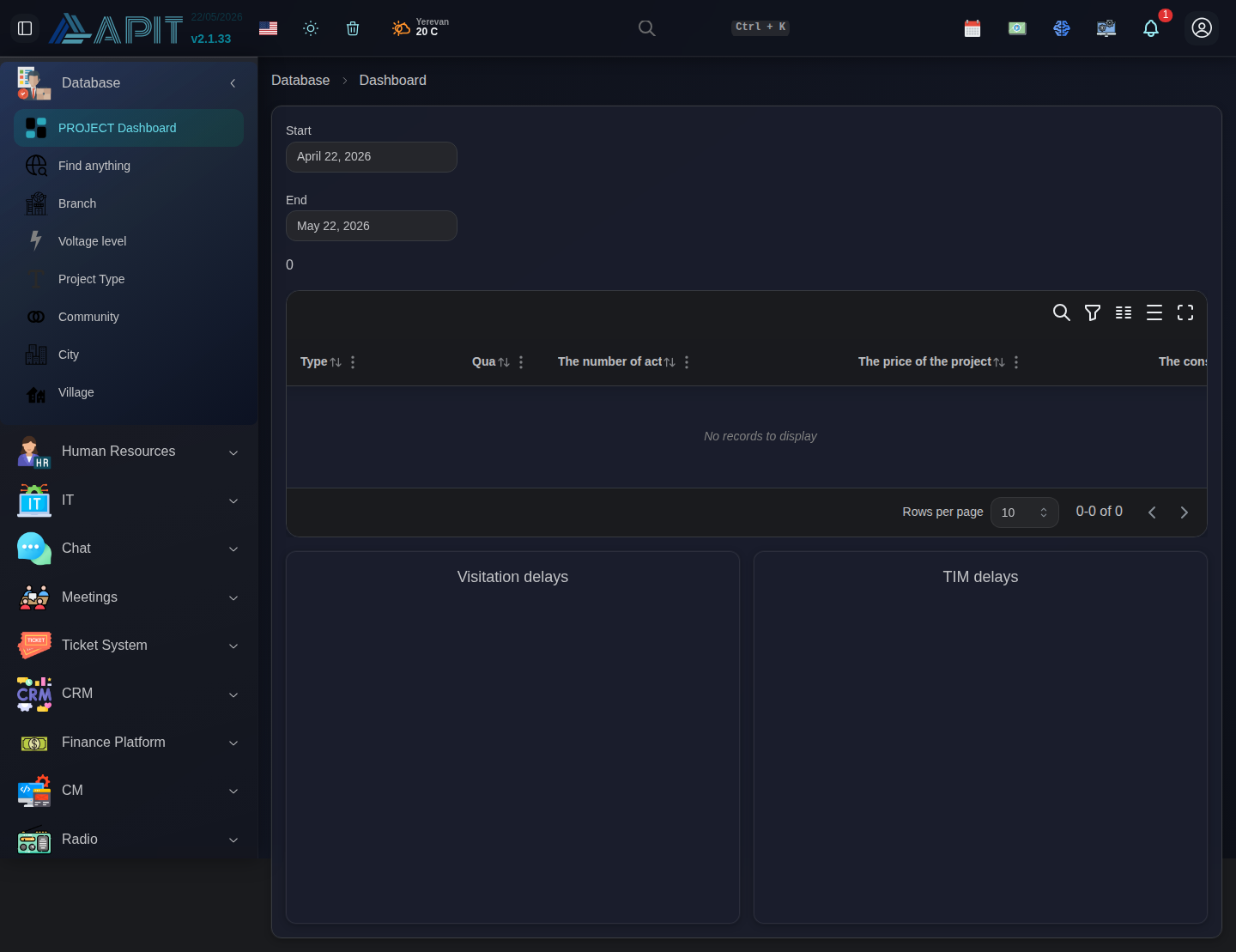Open table filter funnel icon
The image size is (1236, 952).
click(1093, 312)
